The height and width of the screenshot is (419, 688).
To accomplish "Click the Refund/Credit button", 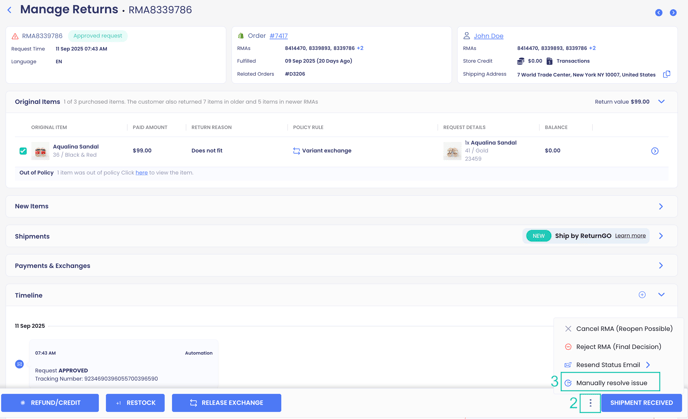I will click(50, 403).
